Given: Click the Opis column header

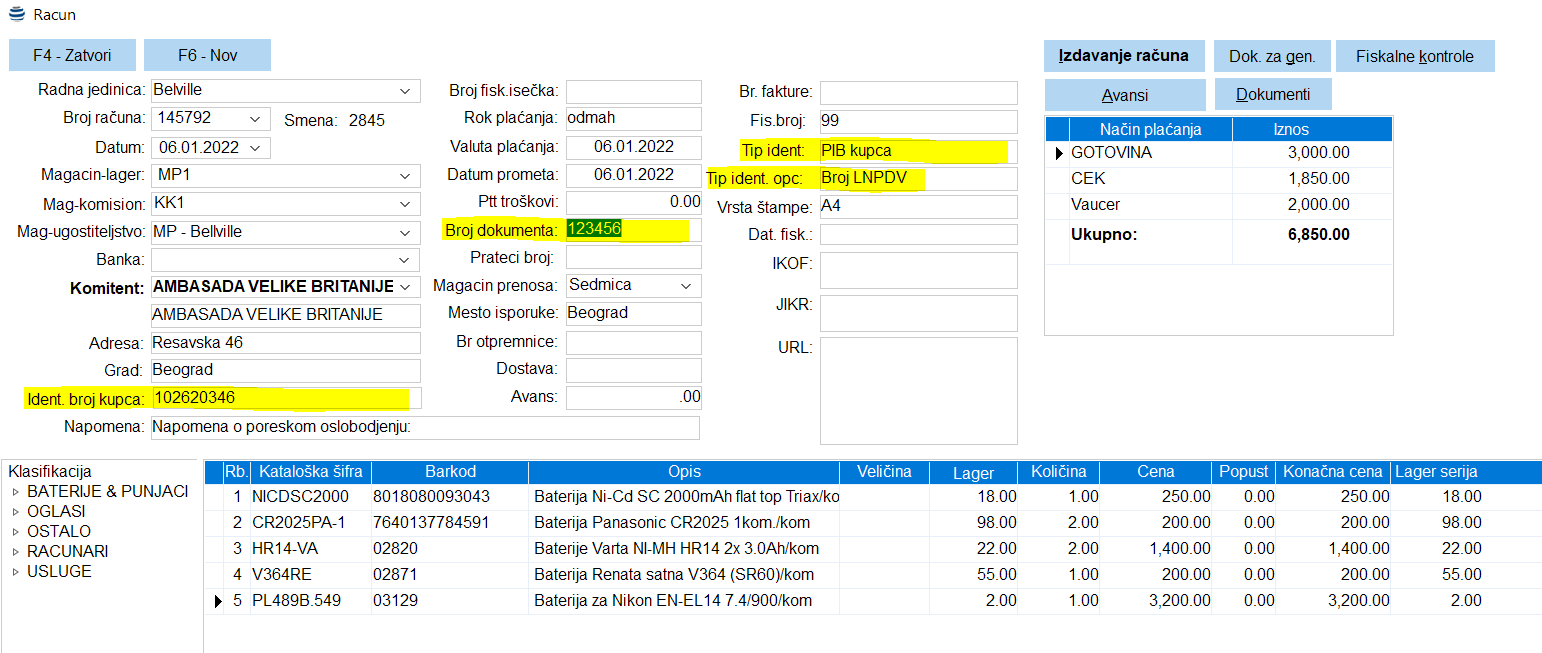Looking at the screenshot, I should click(684, 472).
